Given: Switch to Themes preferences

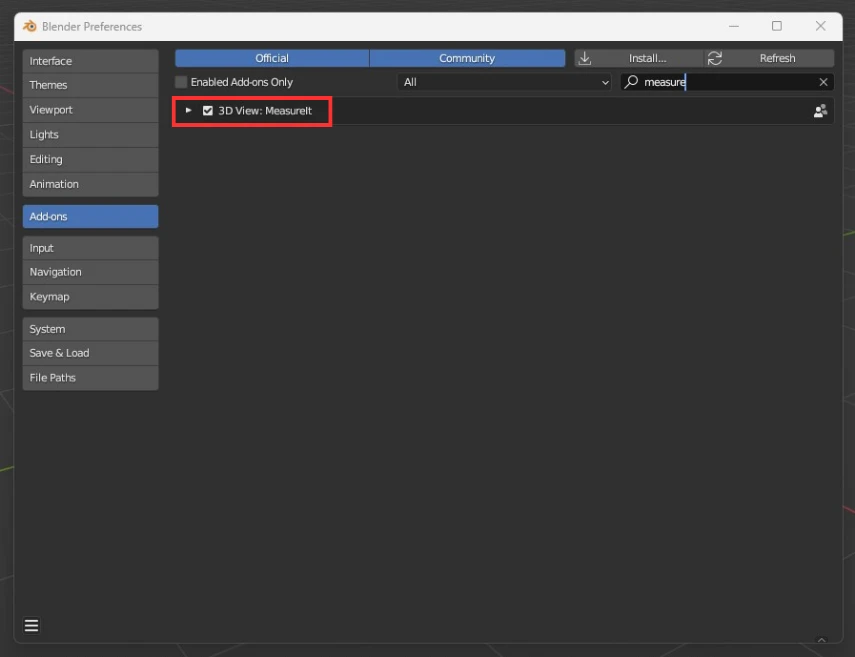Looking at the screenshot, I should 91,85.
